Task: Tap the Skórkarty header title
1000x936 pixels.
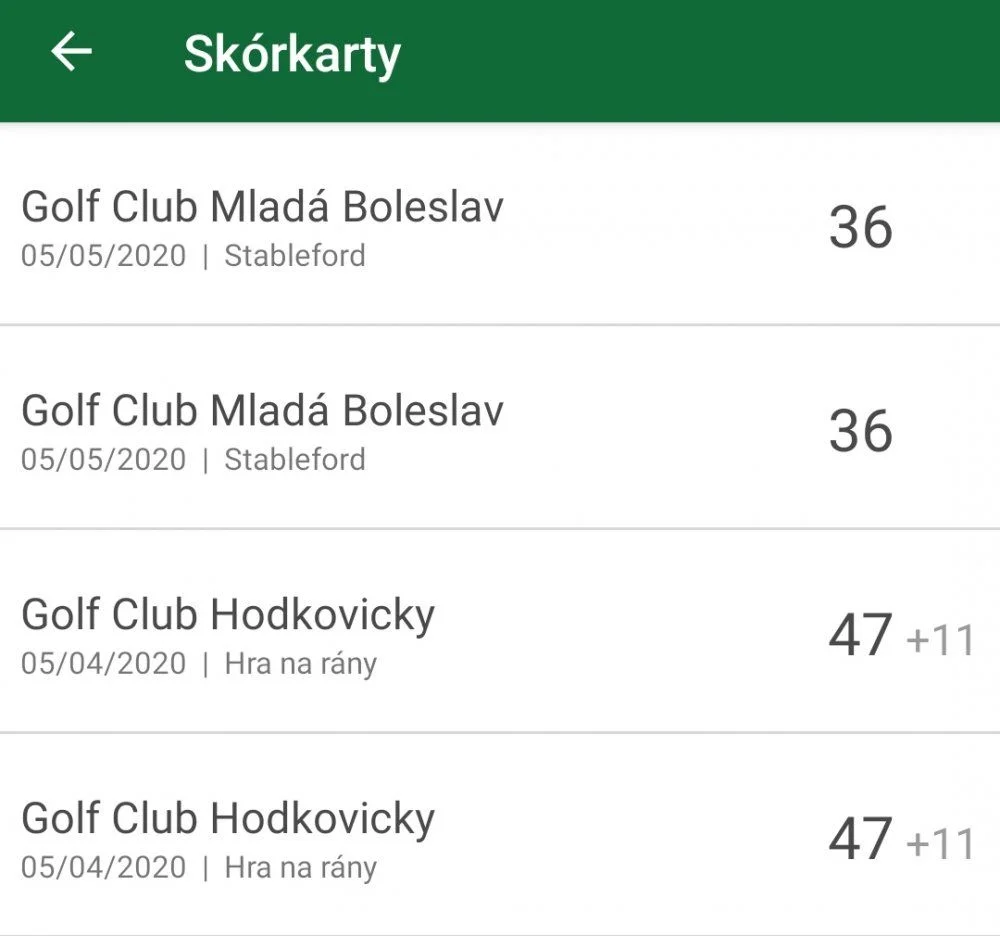Action: (x=292, y=55)
